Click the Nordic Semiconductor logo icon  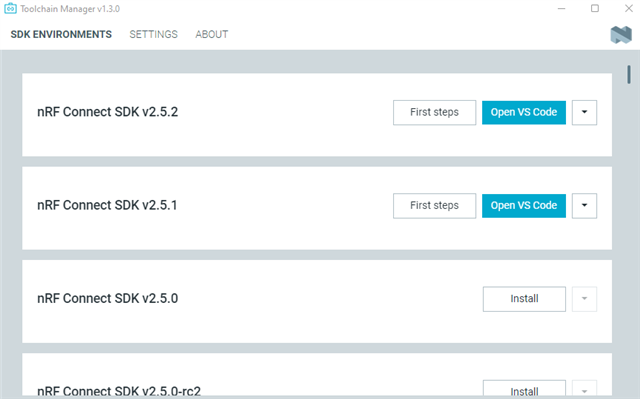click(621, 35)
